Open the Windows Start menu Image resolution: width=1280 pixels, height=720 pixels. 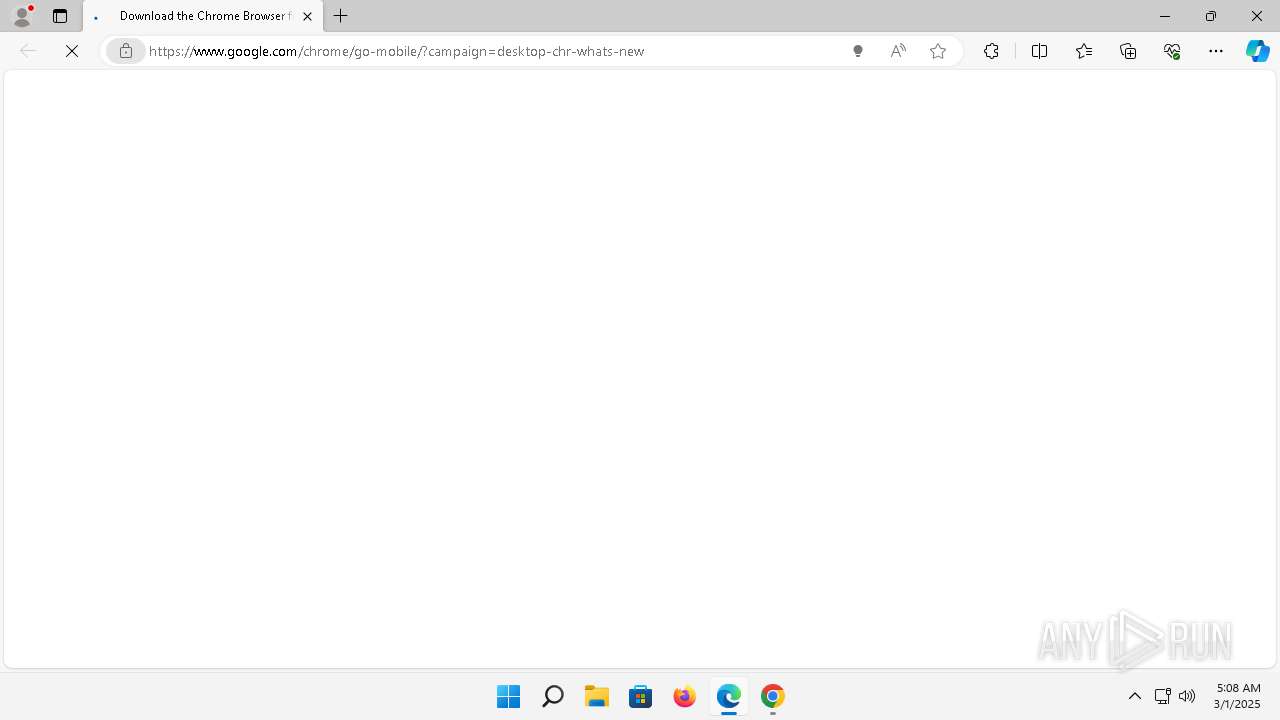point(508,696)
